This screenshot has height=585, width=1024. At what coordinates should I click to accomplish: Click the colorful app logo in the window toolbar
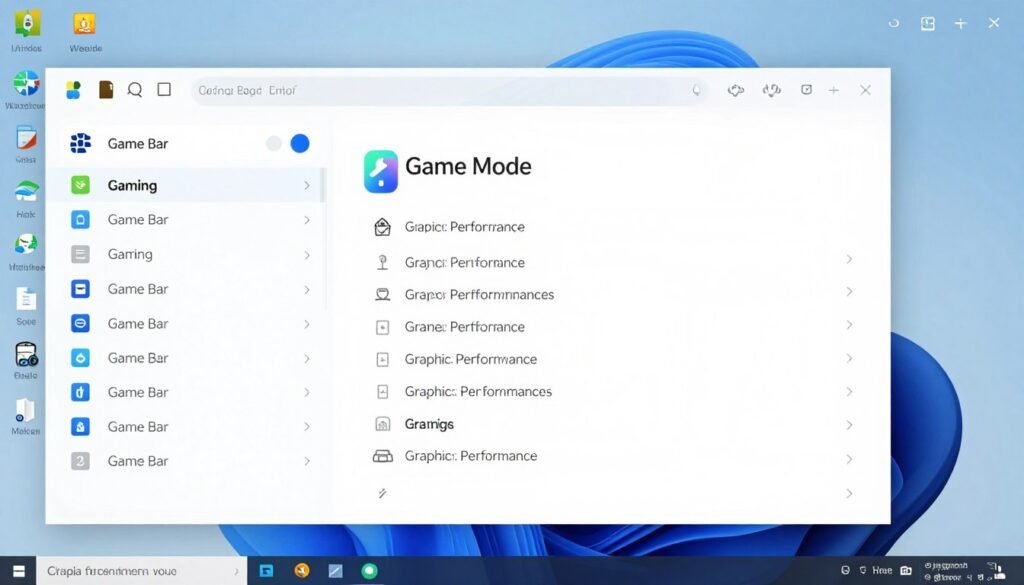[x=73, y=90]
